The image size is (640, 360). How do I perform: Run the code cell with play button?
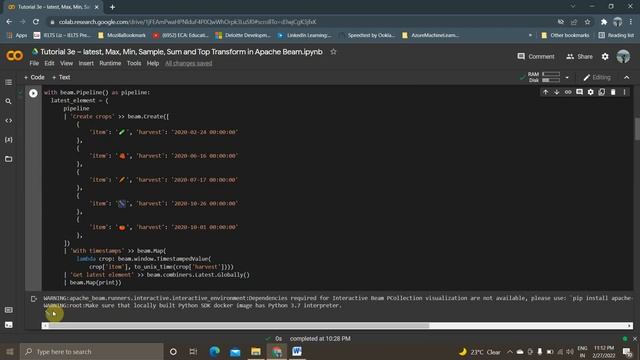[x=33, y=93]
